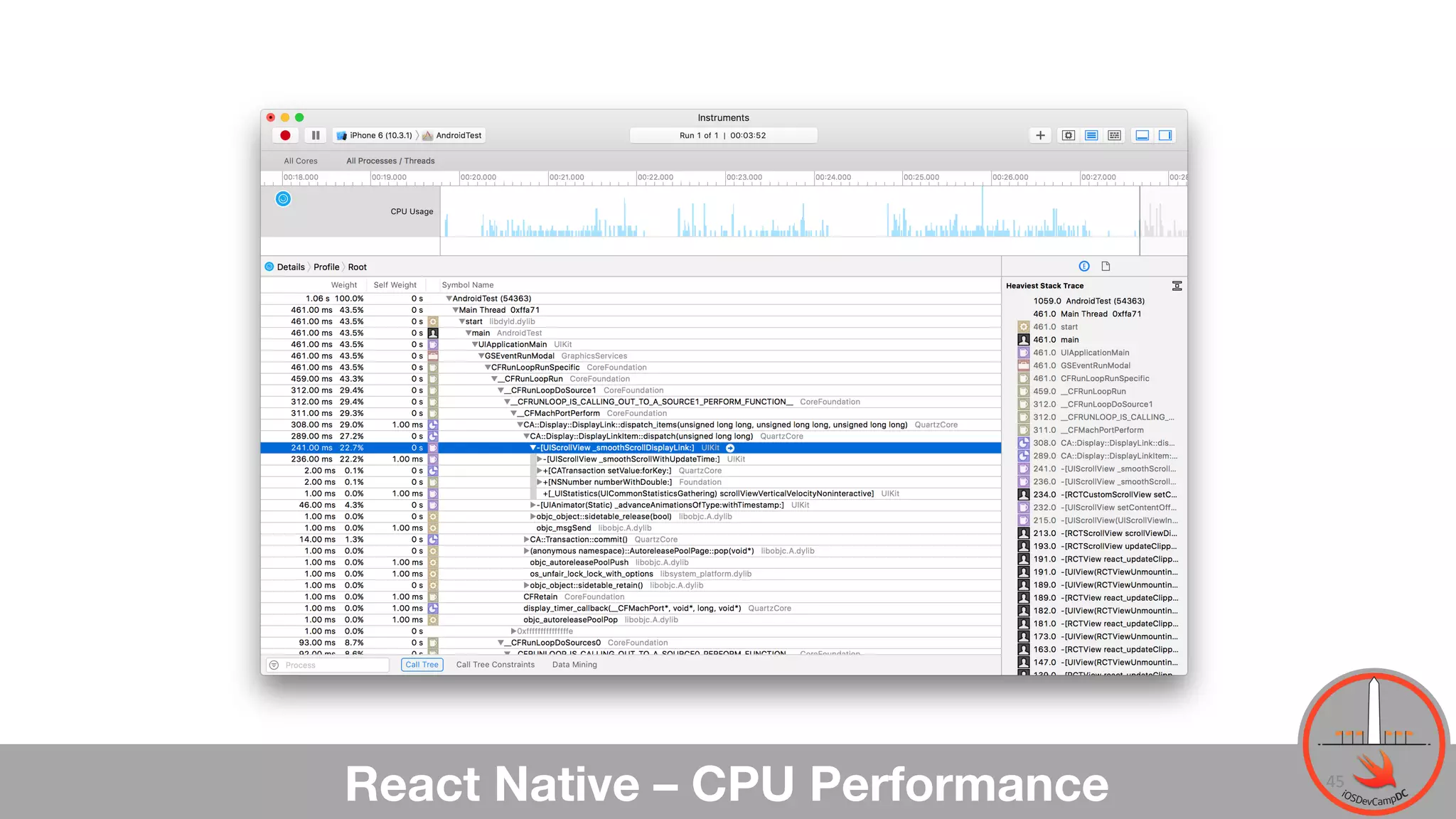Open the iPhone 6 (10.3.1) device selector
This screenshot has width=1456, height=819.
[375, 136]
